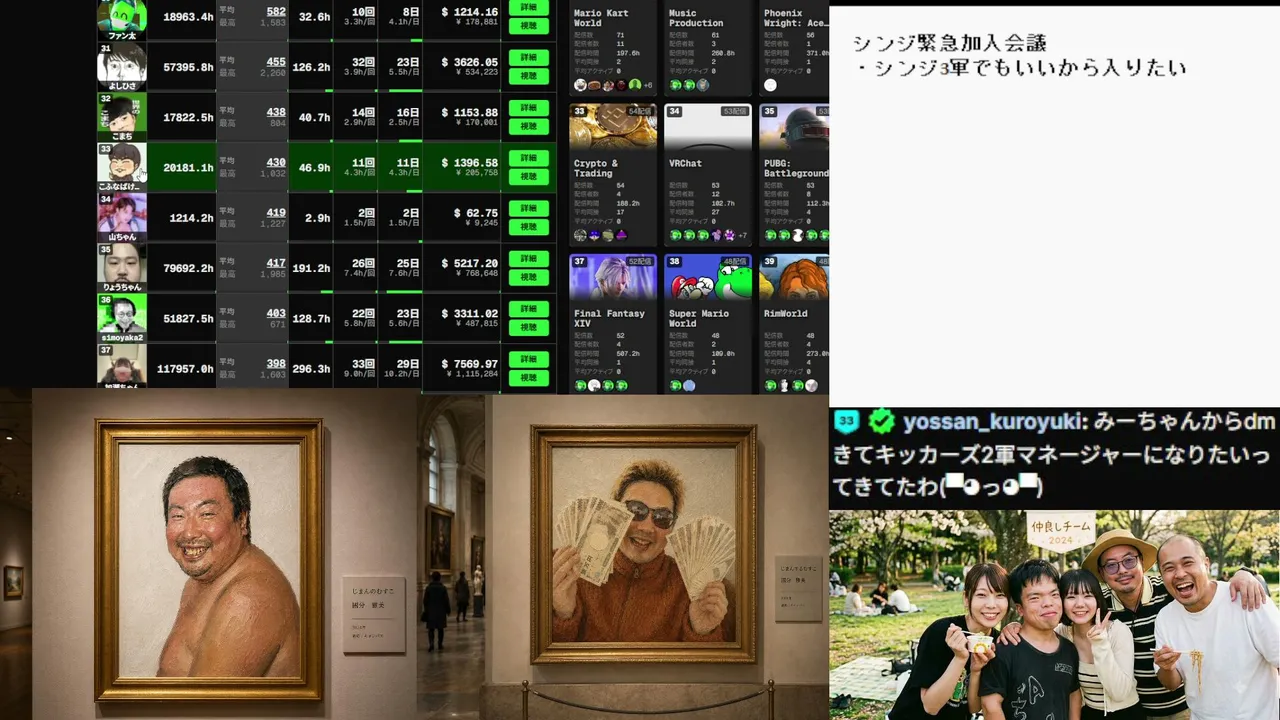The width and height of the screenshot is (1280, 720).
Task: Click 視聴 for simoyaka2
Action: [x=529, y=327]
